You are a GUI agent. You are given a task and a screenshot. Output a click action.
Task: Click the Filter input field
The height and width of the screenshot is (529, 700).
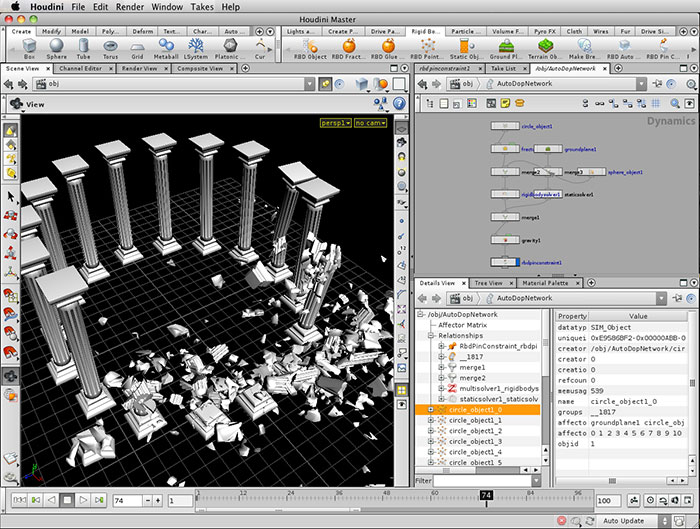[482, 481]
